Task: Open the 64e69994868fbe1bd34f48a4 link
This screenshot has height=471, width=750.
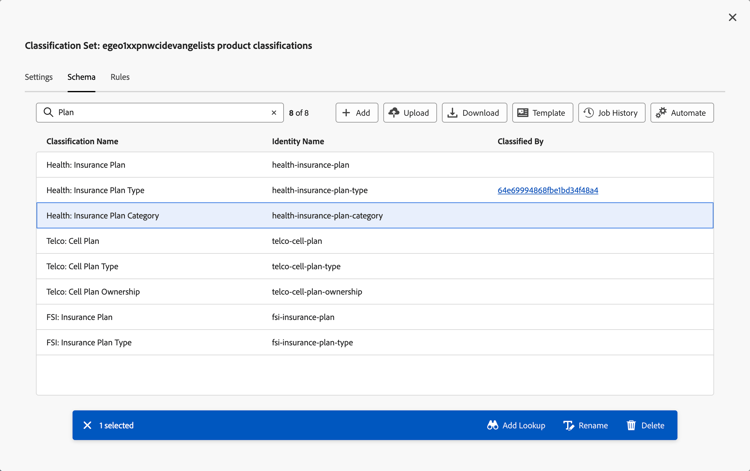Action: (x=548, y=190)
